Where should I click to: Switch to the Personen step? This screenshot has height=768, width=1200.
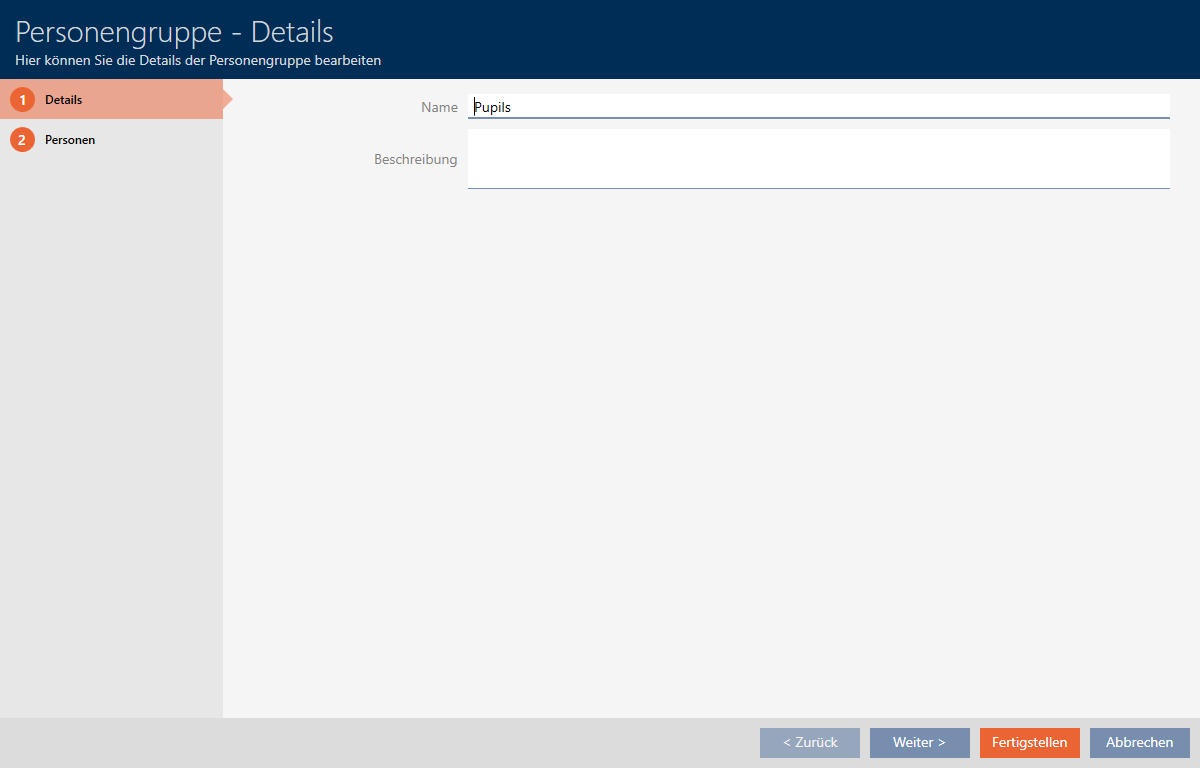click(x=70, y=140)
